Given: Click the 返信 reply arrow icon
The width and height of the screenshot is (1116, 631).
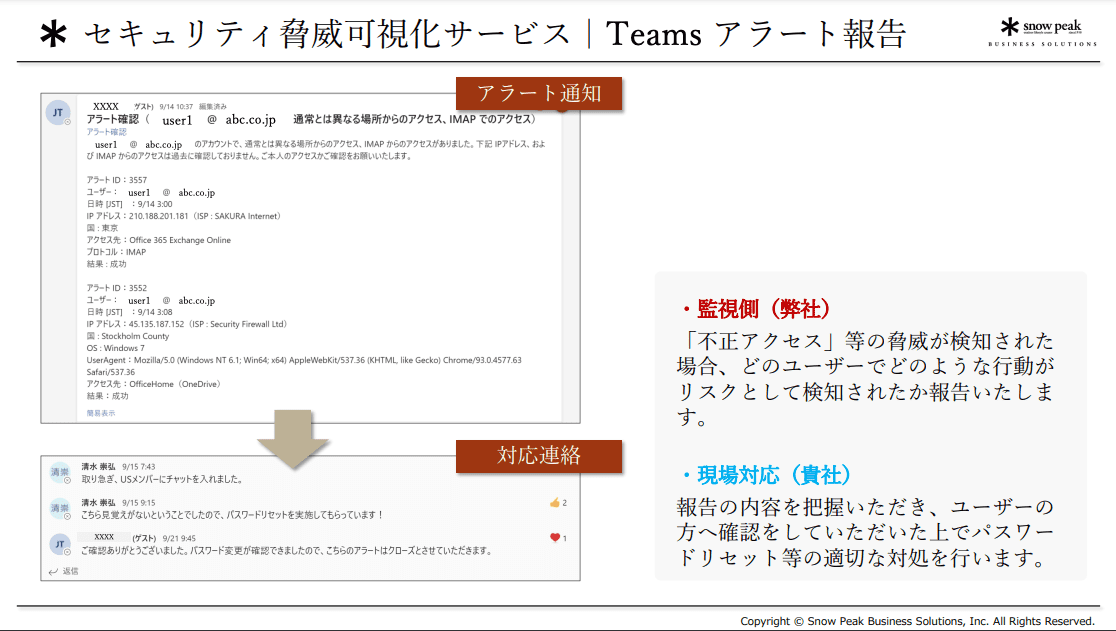Looking at the screenshot, I should [53, 571].
